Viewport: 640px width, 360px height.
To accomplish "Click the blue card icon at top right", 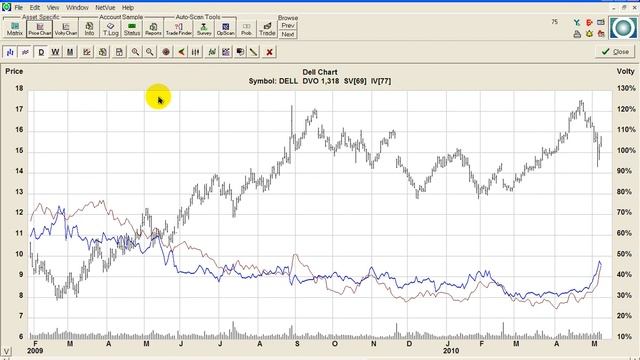I will click(x=601, y=23).
